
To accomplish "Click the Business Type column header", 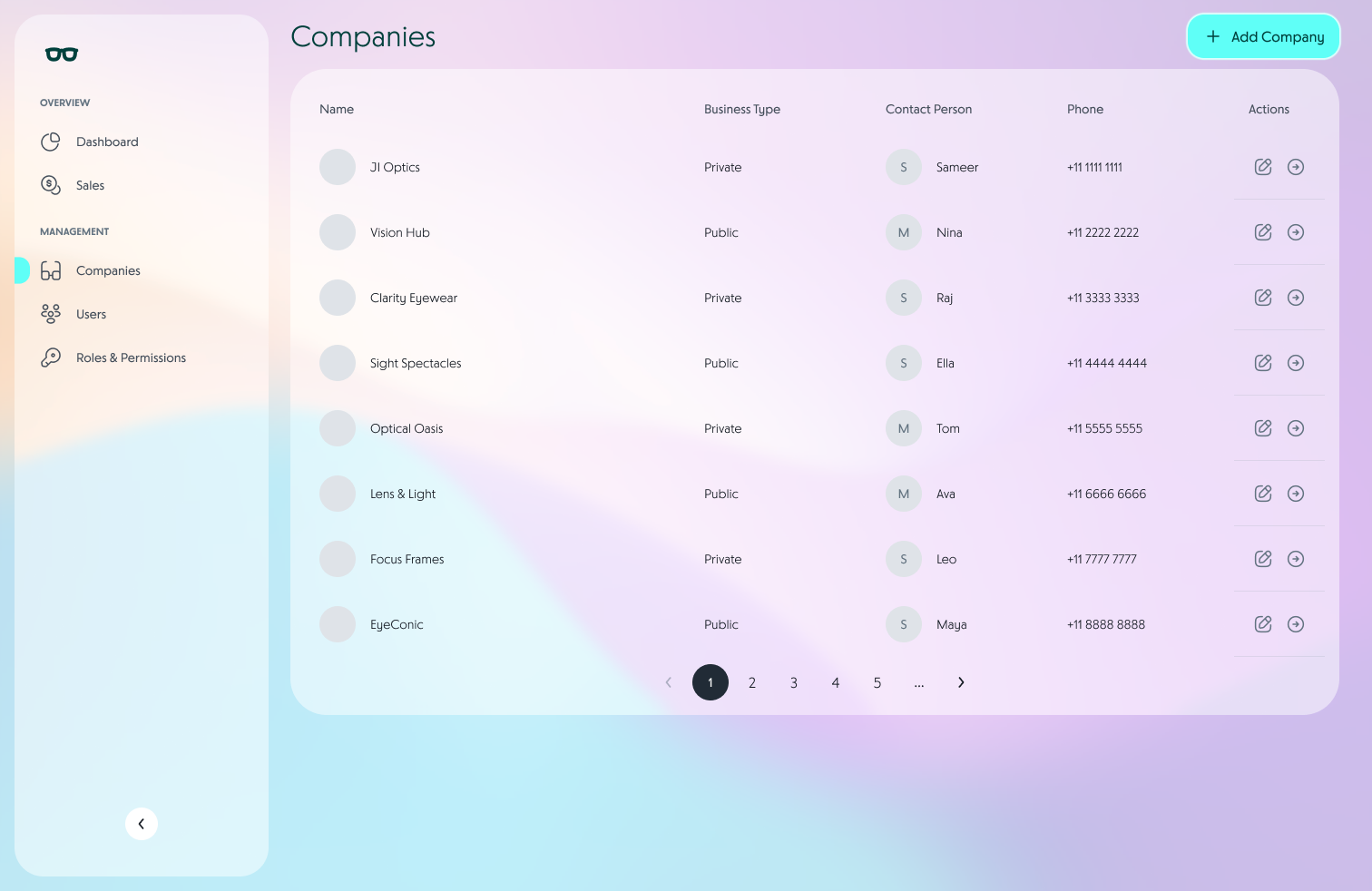I will coord(742,109).
